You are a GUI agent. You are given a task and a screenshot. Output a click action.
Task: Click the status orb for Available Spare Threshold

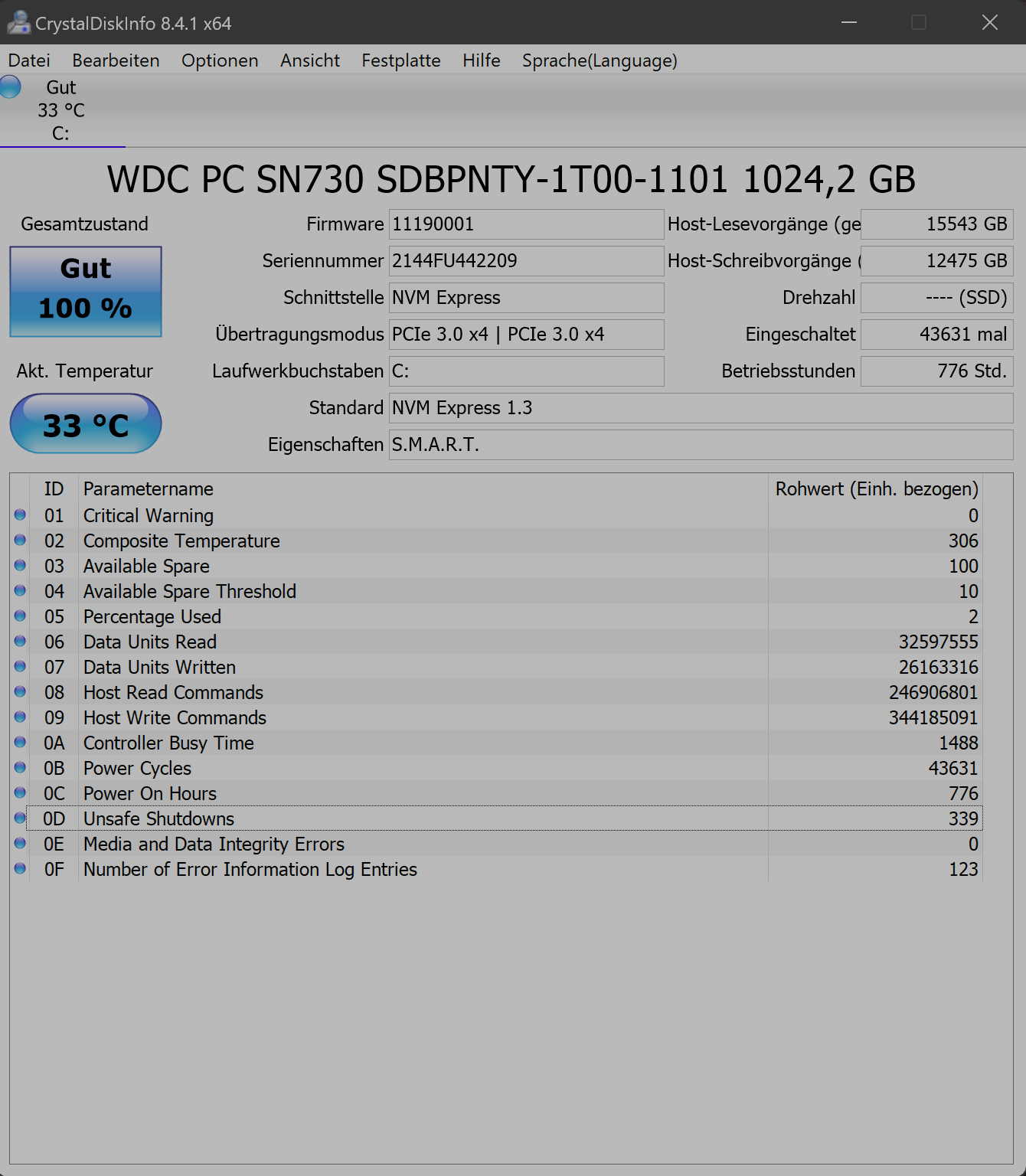(20, 590)
